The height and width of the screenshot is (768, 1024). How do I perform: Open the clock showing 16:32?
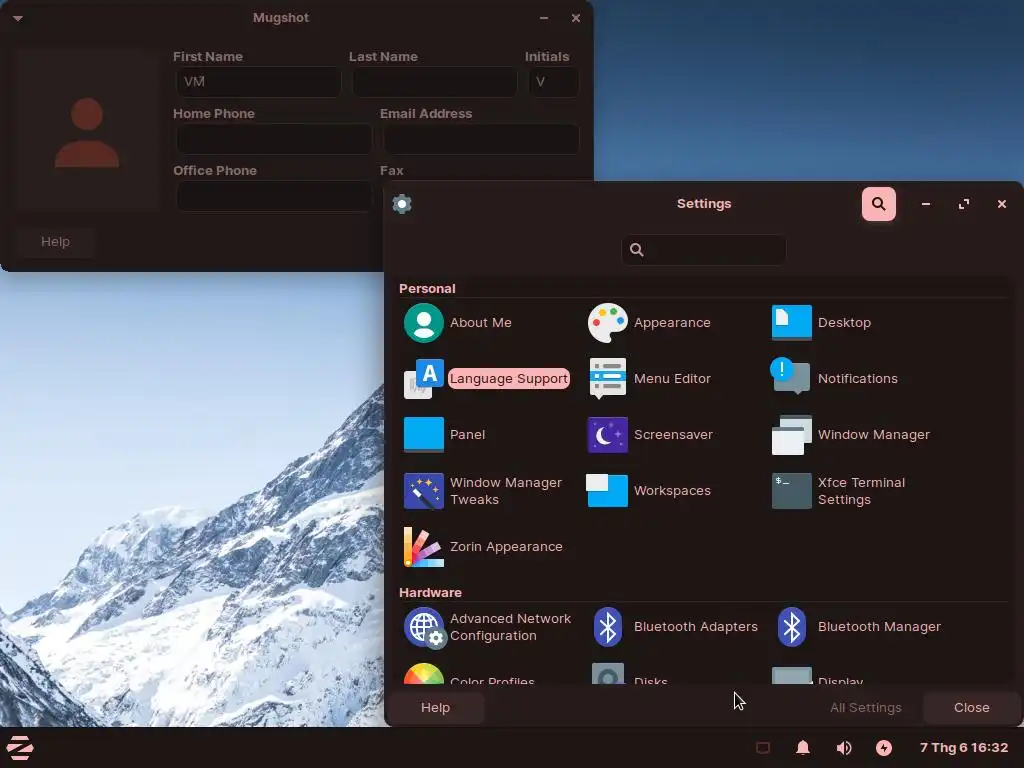[963, 748]
